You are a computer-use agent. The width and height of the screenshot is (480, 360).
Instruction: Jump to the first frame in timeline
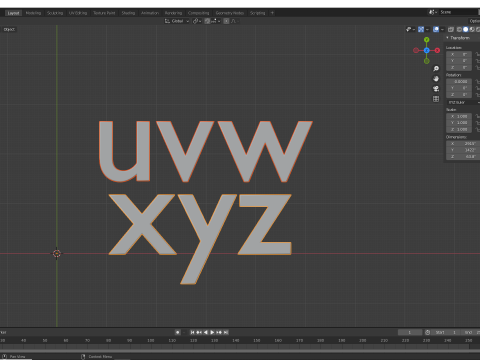coord(192,332)
